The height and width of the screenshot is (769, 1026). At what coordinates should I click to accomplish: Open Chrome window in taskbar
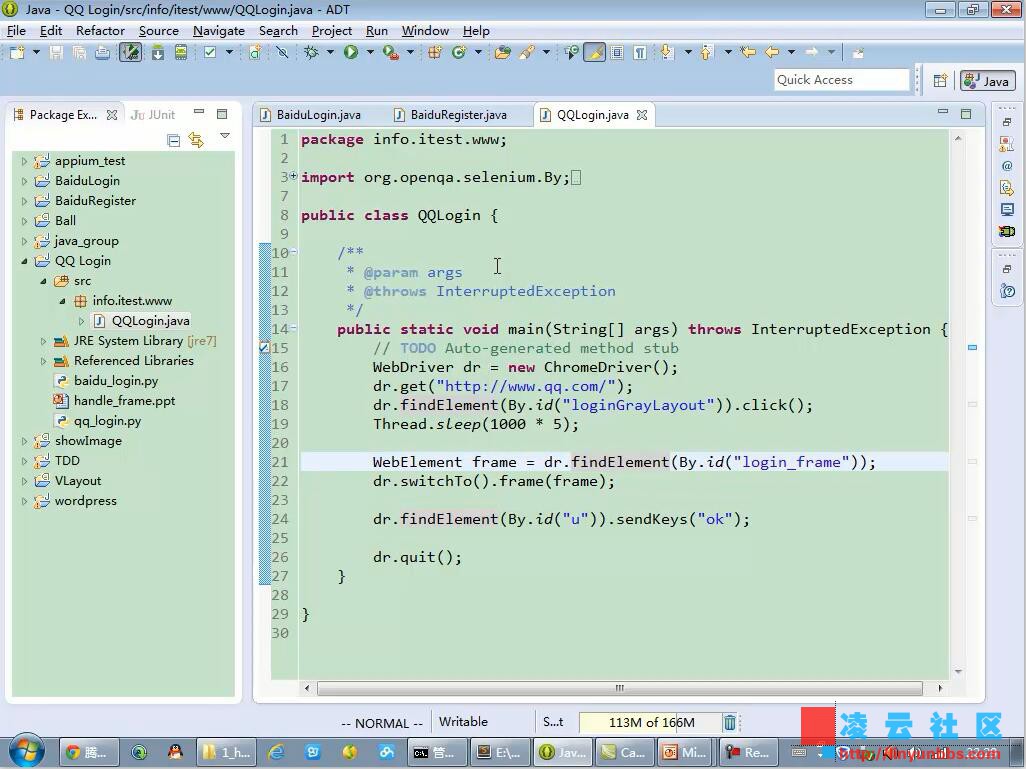click(x=90, y=753)
